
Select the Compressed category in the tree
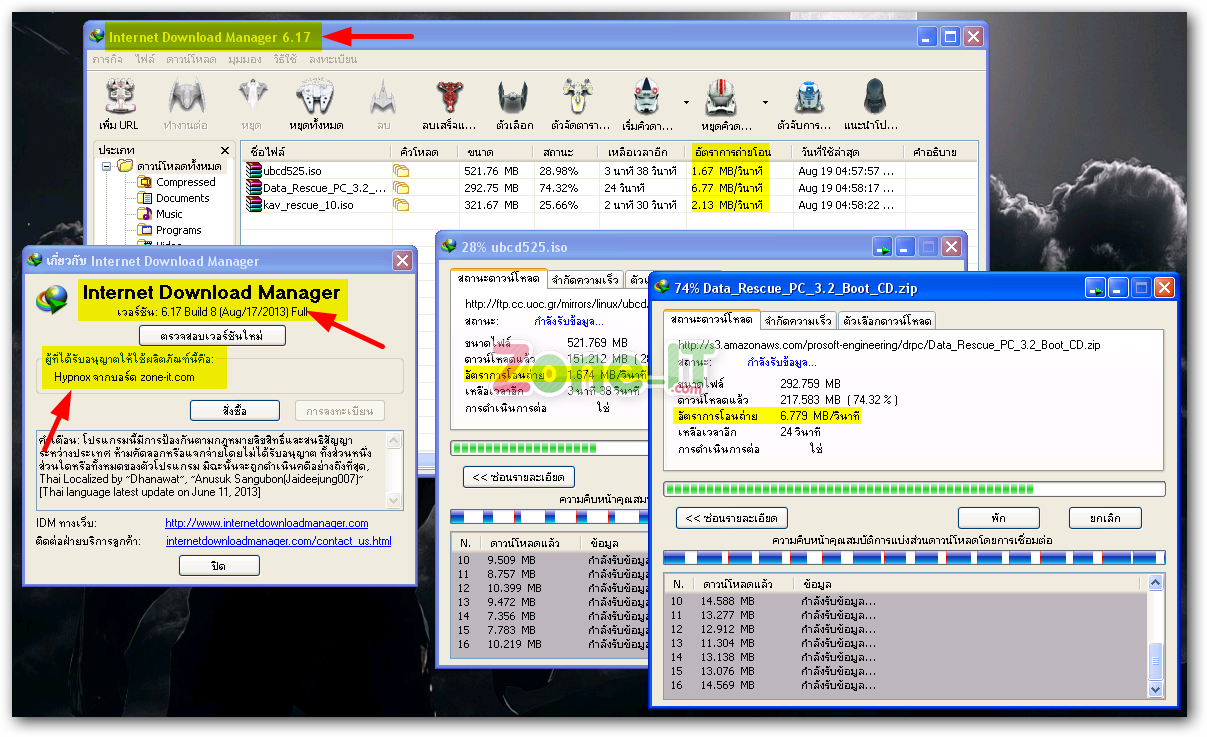[x=185, y=182]
